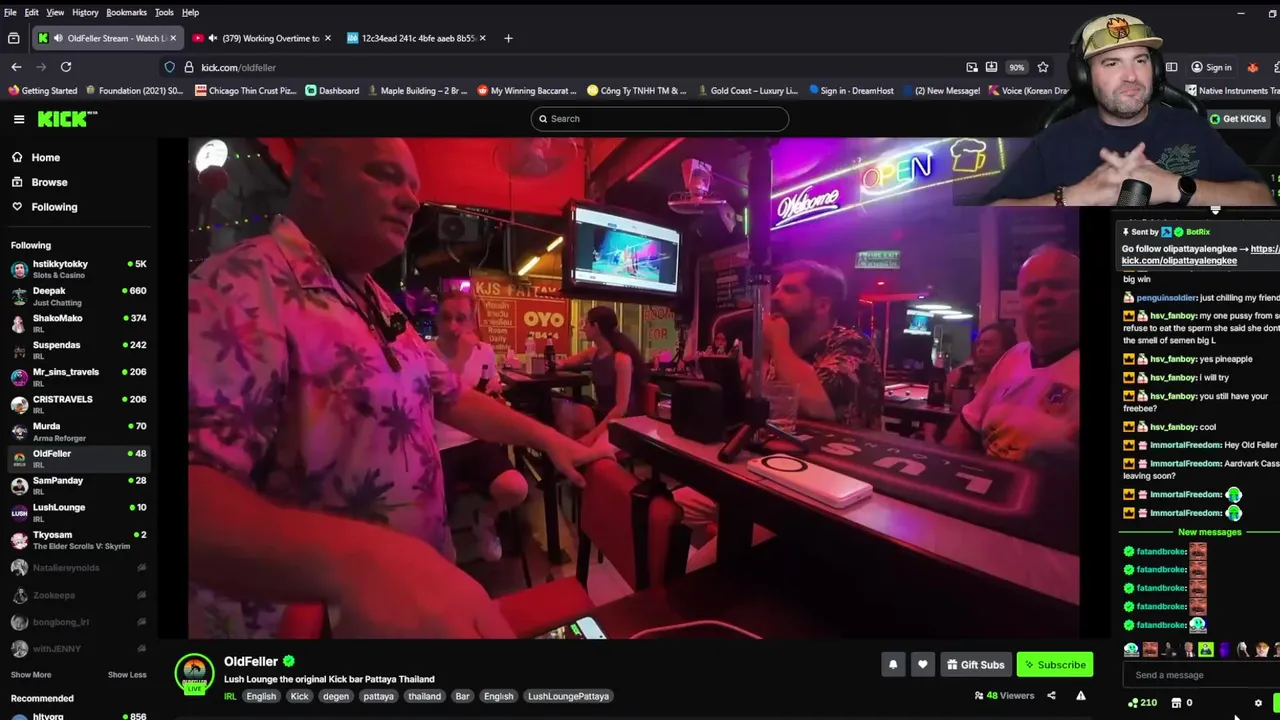Open the Edit menu
Image resolution: width=1280 pixels, height=720 pixels.
click(32, 12)
